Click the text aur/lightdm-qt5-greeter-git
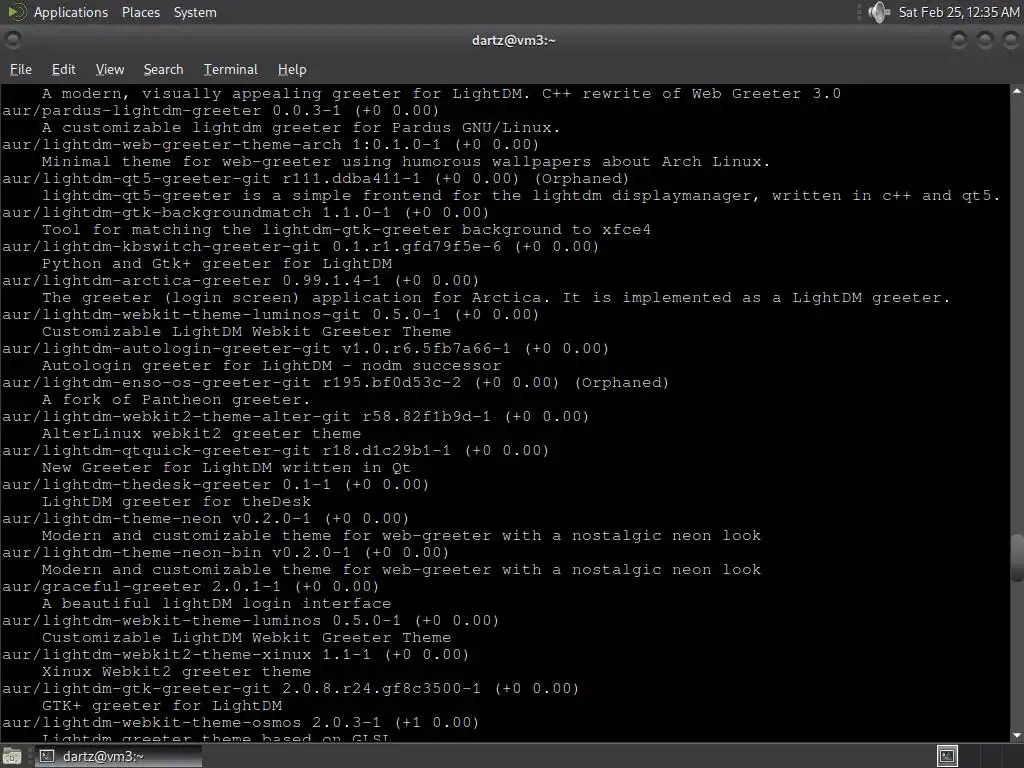 (x=136, y=178)
